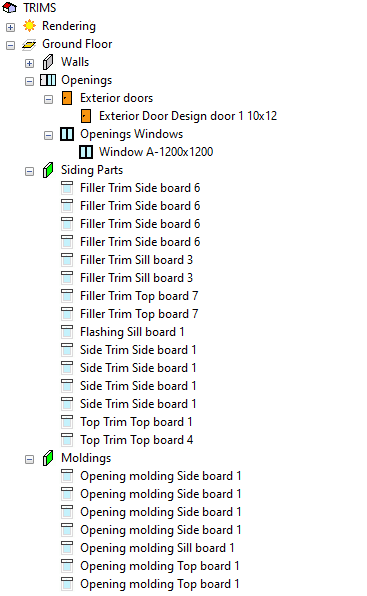Click the Walls node icon
The height and width of the screenshot is (596, 367).
tap(48, 62)
